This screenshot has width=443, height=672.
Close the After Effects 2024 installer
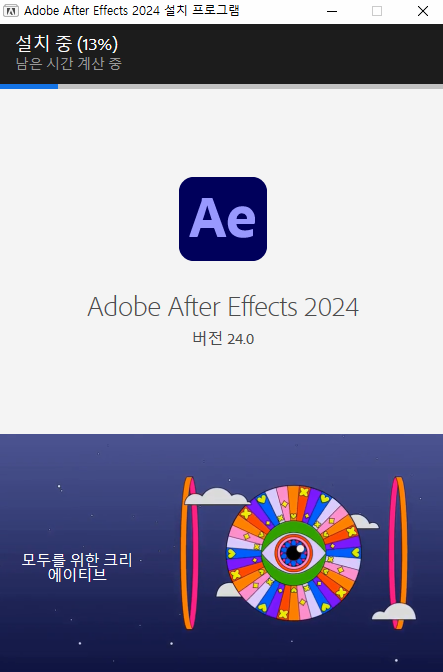pos(423,12)
